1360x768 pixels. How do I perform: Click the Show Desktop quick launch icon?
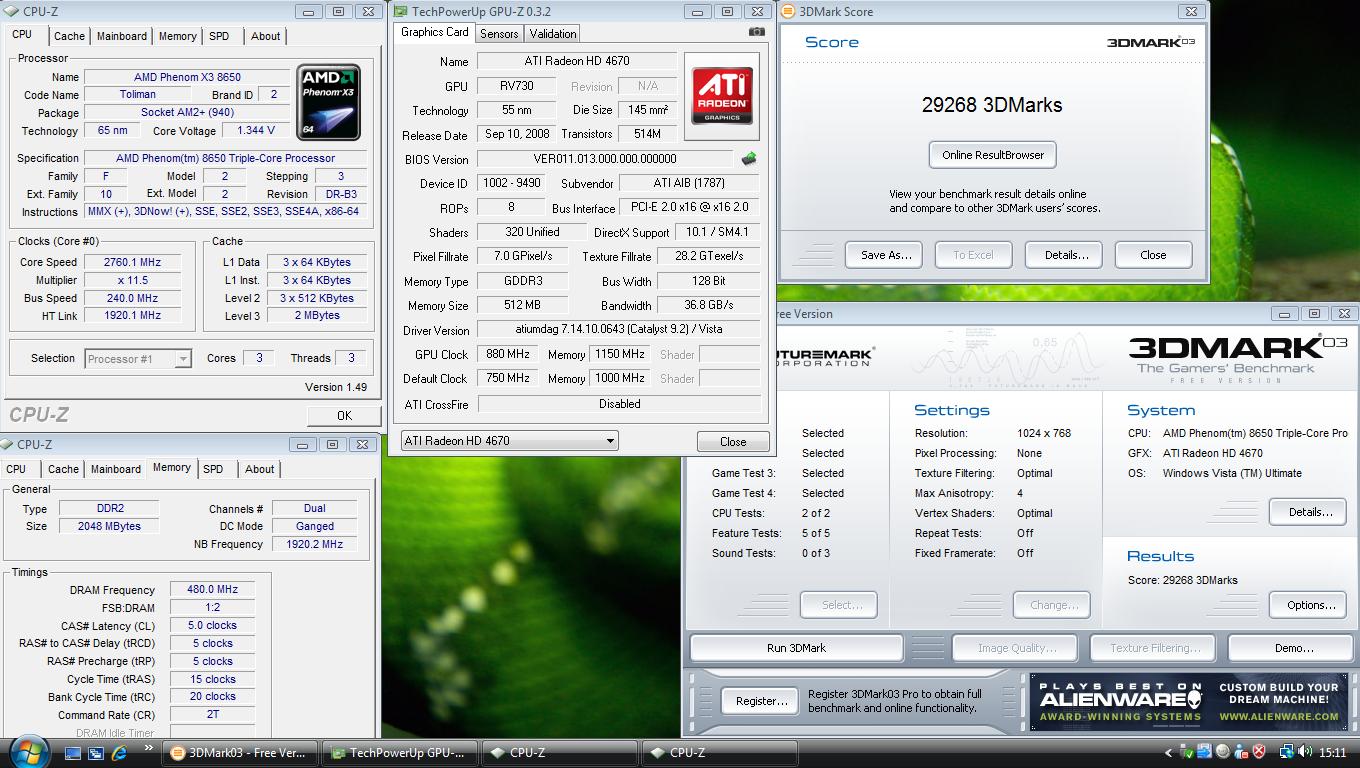(74, 753)
